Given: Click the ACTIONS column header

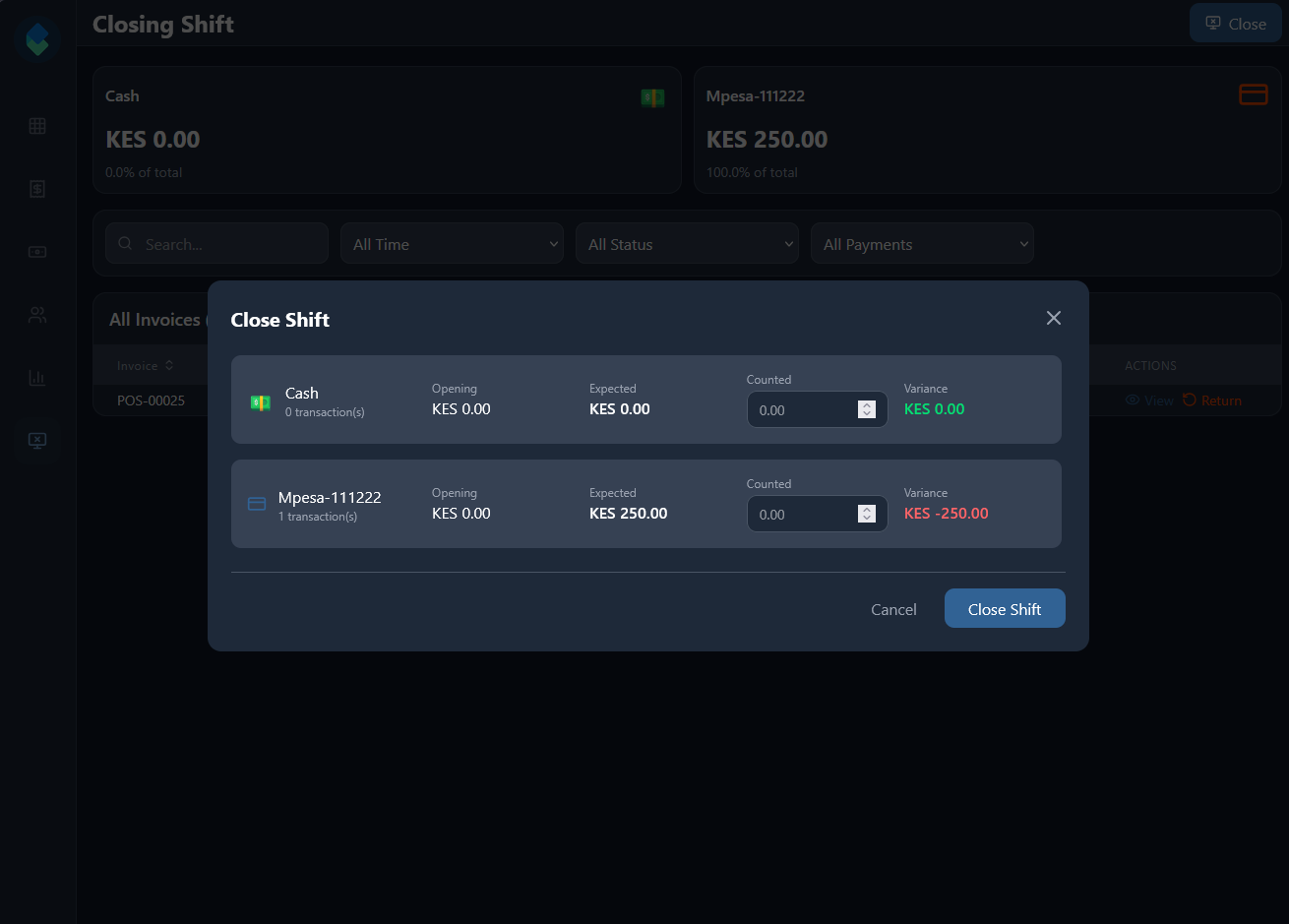Looking at the screenshot, I should (x=1150, y=365).
